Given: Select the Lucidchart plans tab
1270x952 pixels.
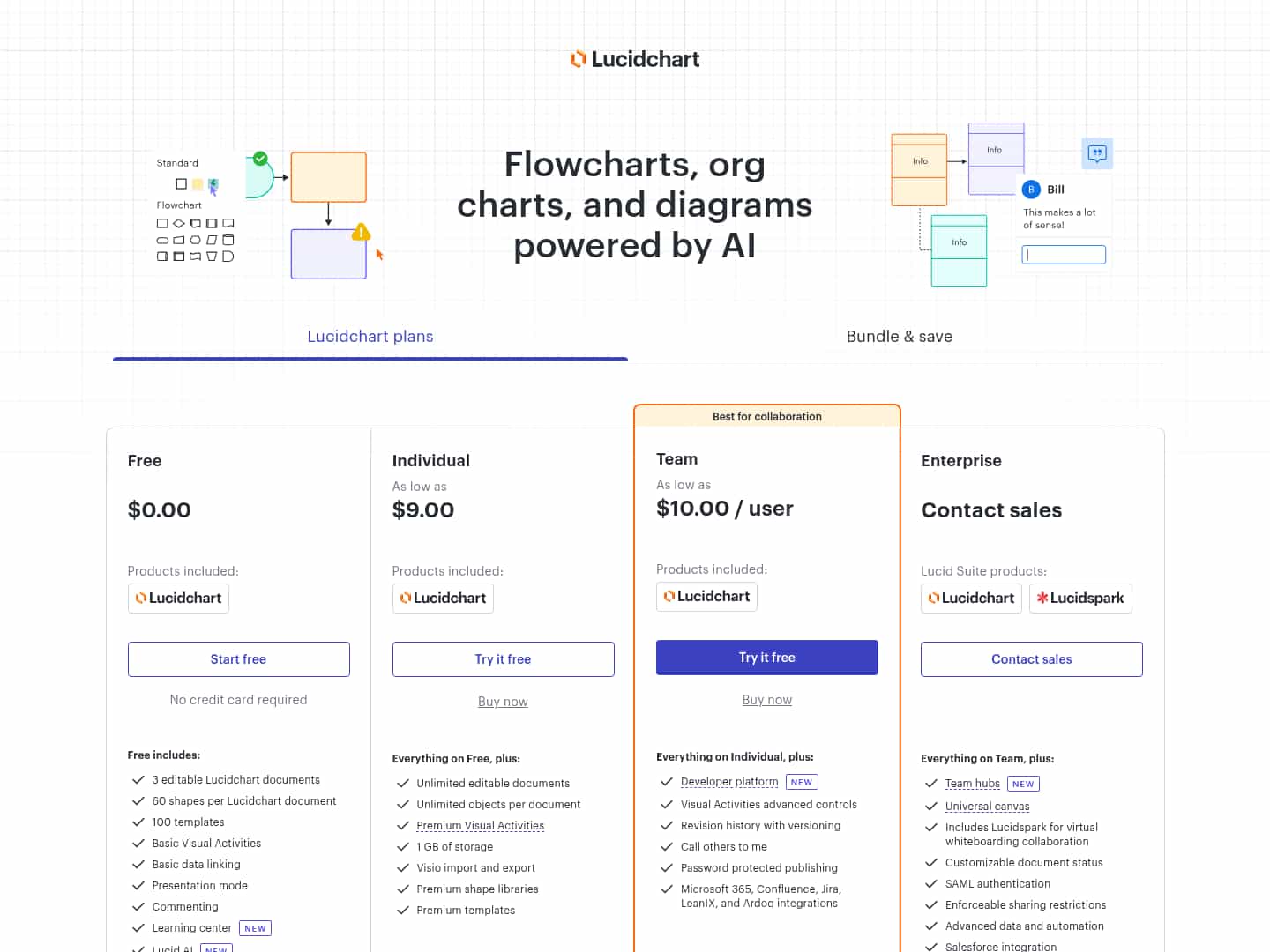Looking at the screenshot, I should tap(370, 336).
